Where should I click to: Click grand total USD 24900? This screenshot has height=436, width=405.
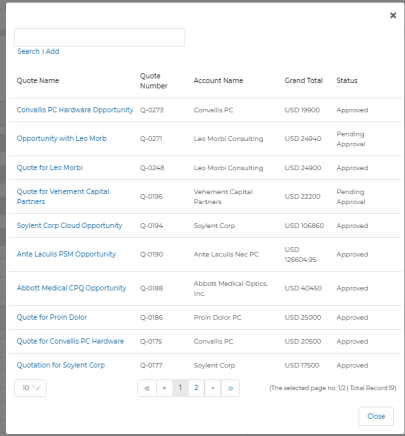coord(303,168)
